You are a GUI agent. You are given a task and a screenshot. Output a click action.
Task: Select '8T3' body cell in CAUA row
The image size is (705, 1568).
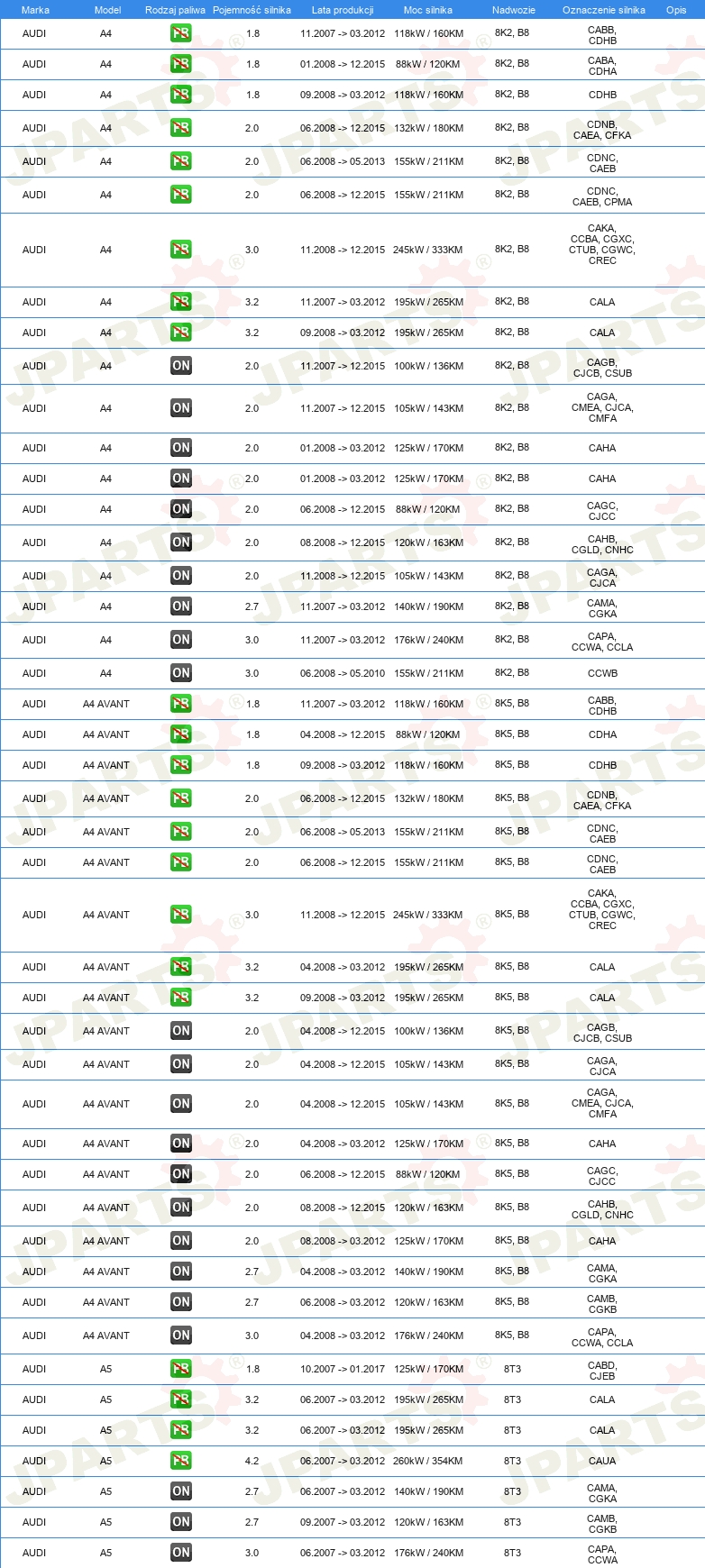(x=512, y=1461)
